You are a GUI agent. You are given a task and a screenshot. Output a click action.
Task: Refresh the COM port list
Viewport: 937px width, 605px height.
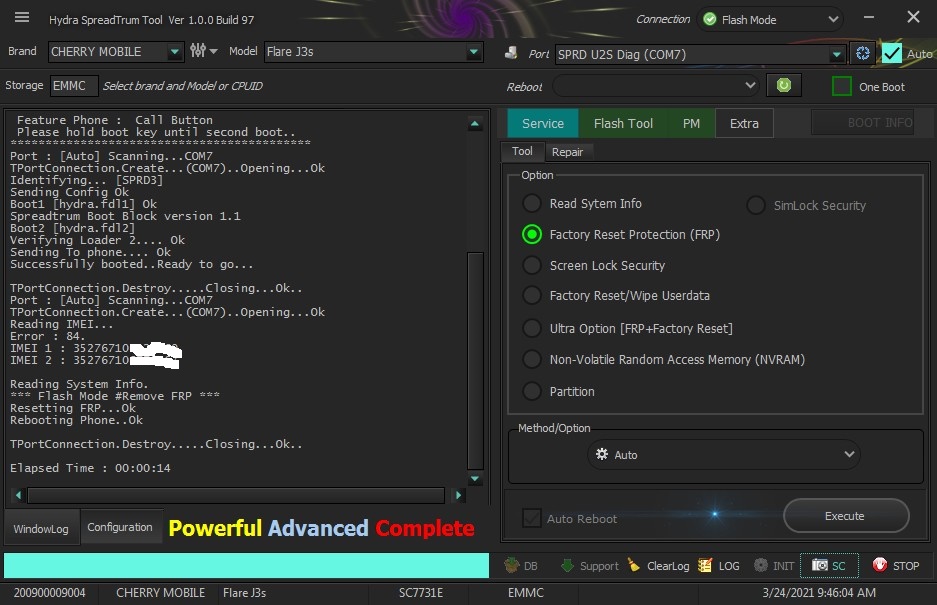pyautogui.click(x=862, y=54)
